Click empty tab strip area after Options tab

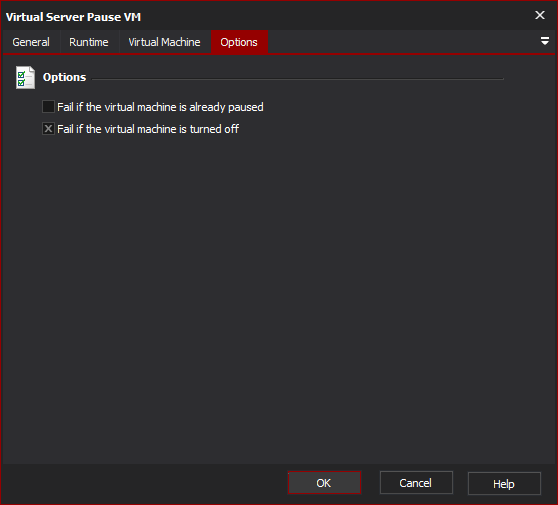pyautogui.click(x=402, y=42)
